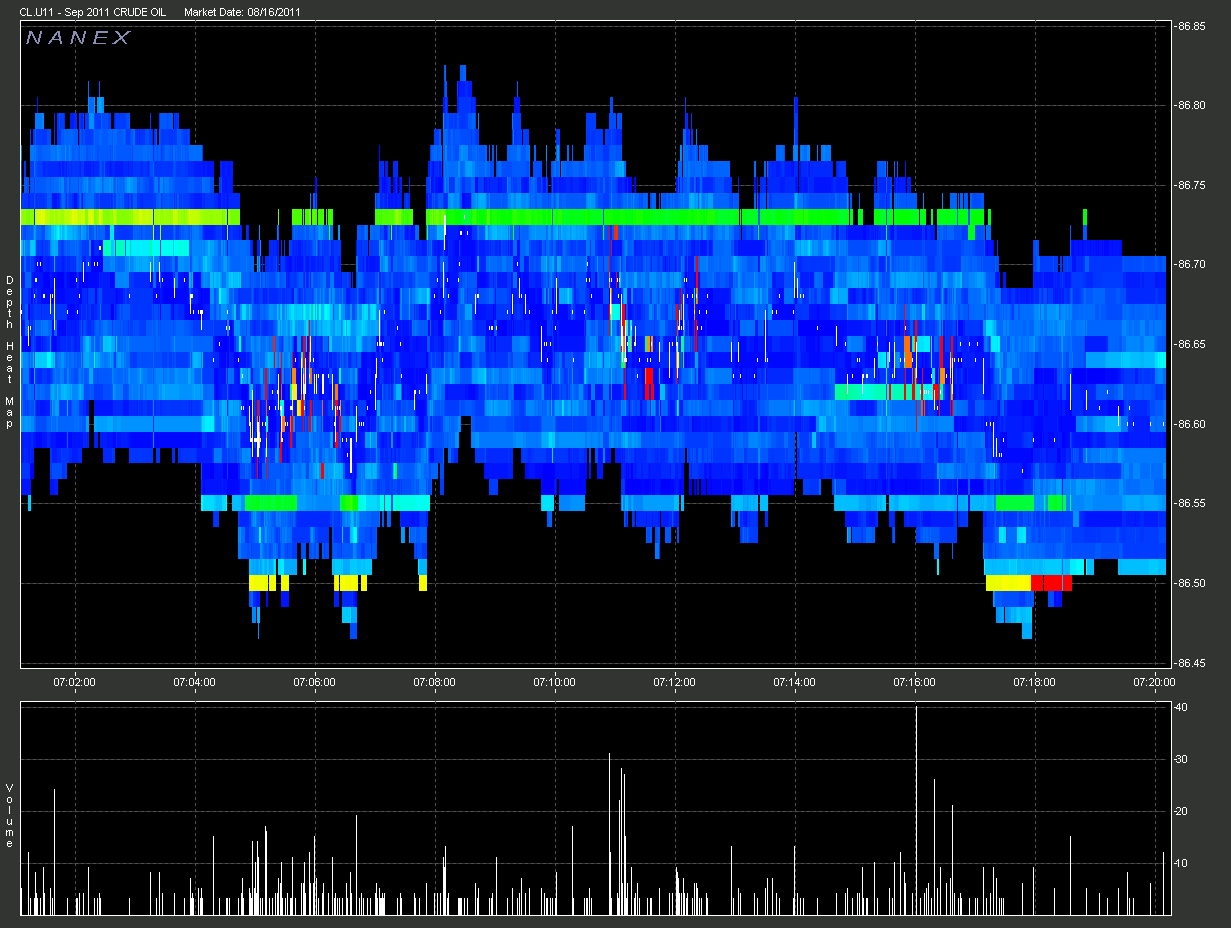The image size is (1231, 928).
Task: Click the red depth block at 86.50 near 07:18:00
Action: tap(1051, 583)
